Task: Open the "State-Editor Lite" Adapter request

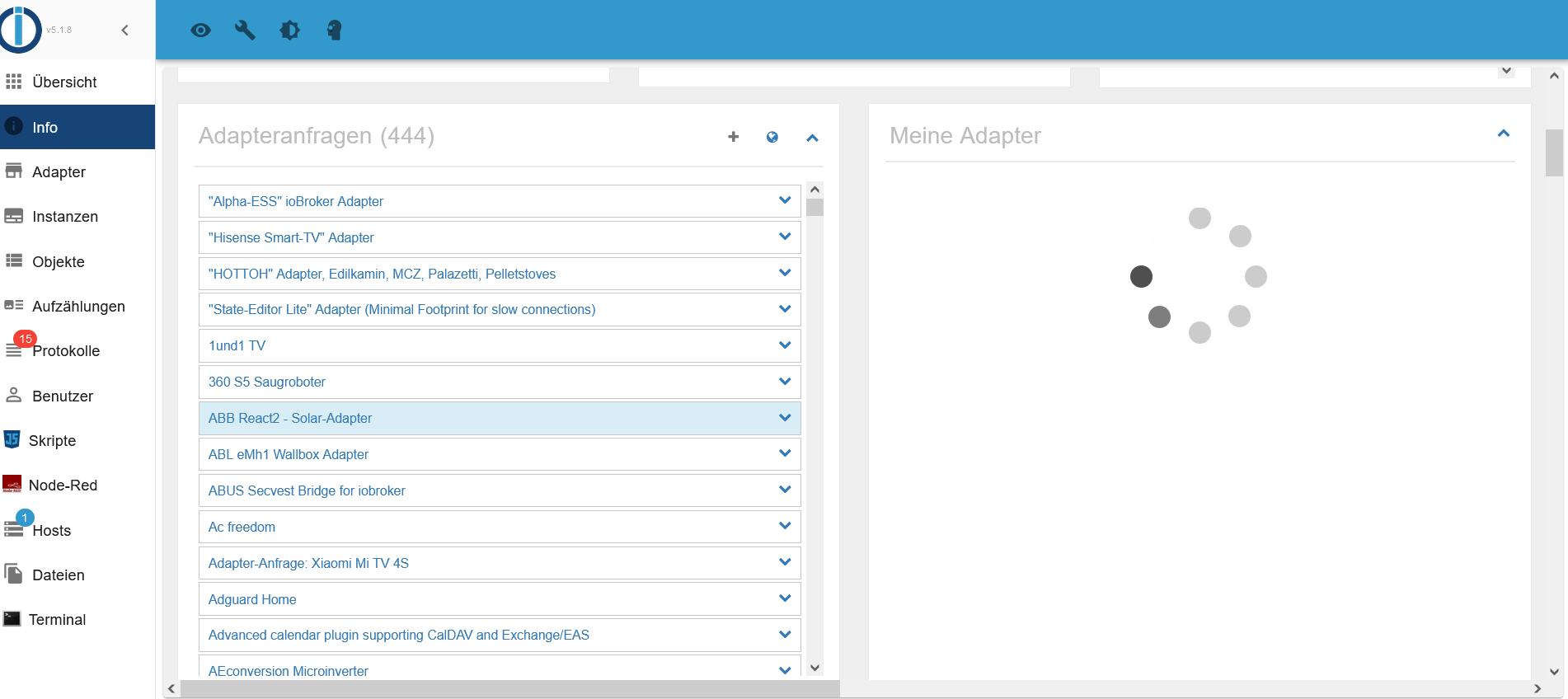Action: coord(500,309)
